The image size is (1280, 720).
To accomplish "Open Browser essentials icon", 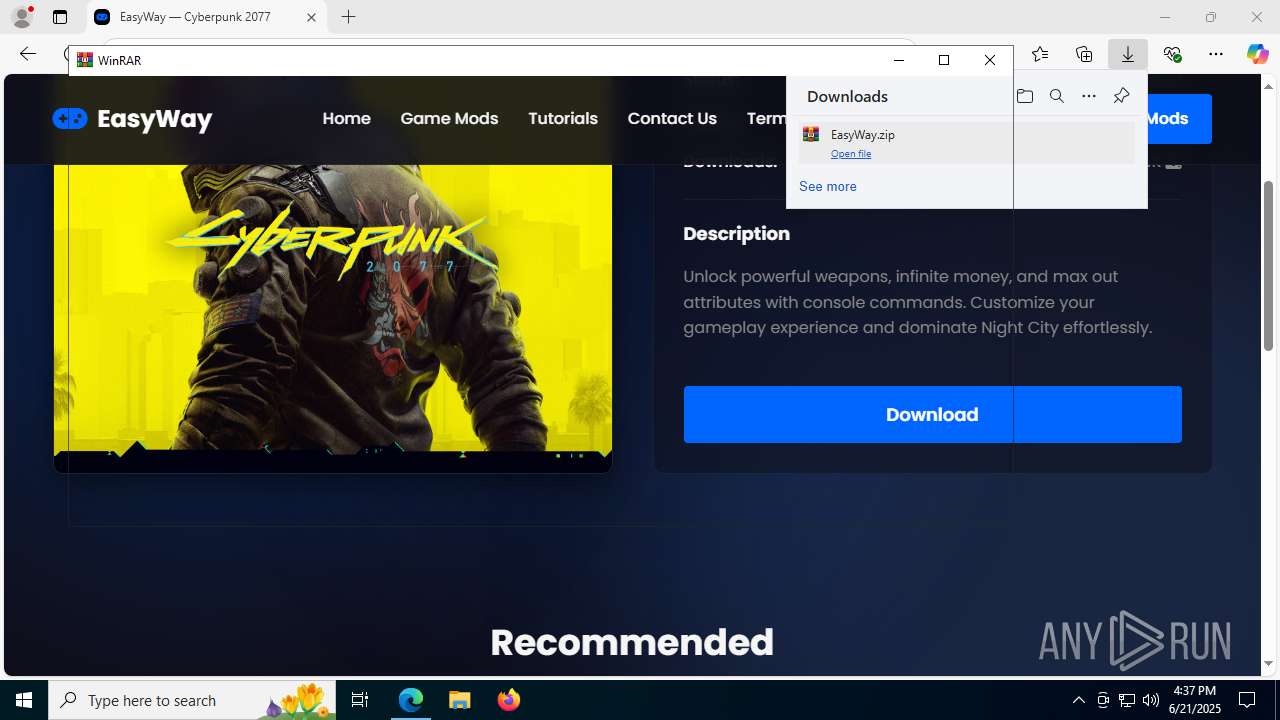I will (1172, 54).
